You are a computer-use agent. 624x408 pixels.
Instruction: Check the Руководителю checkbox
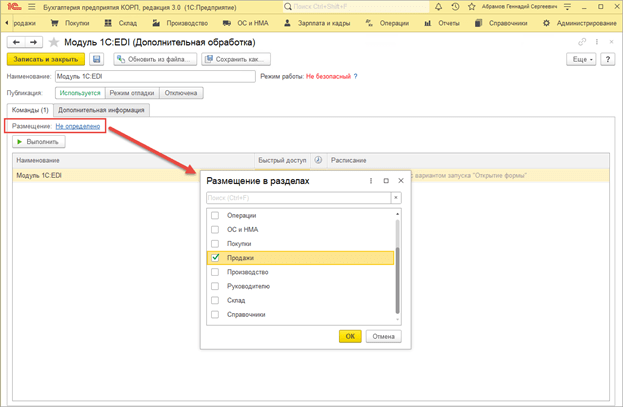pyautogui.click(x=215, y=286)
